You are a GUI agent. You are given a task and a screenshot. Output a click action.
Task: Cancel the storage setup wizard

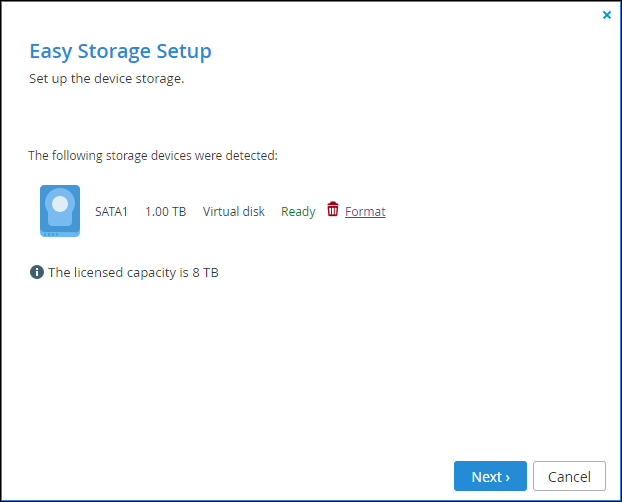(x=569, y=476)
